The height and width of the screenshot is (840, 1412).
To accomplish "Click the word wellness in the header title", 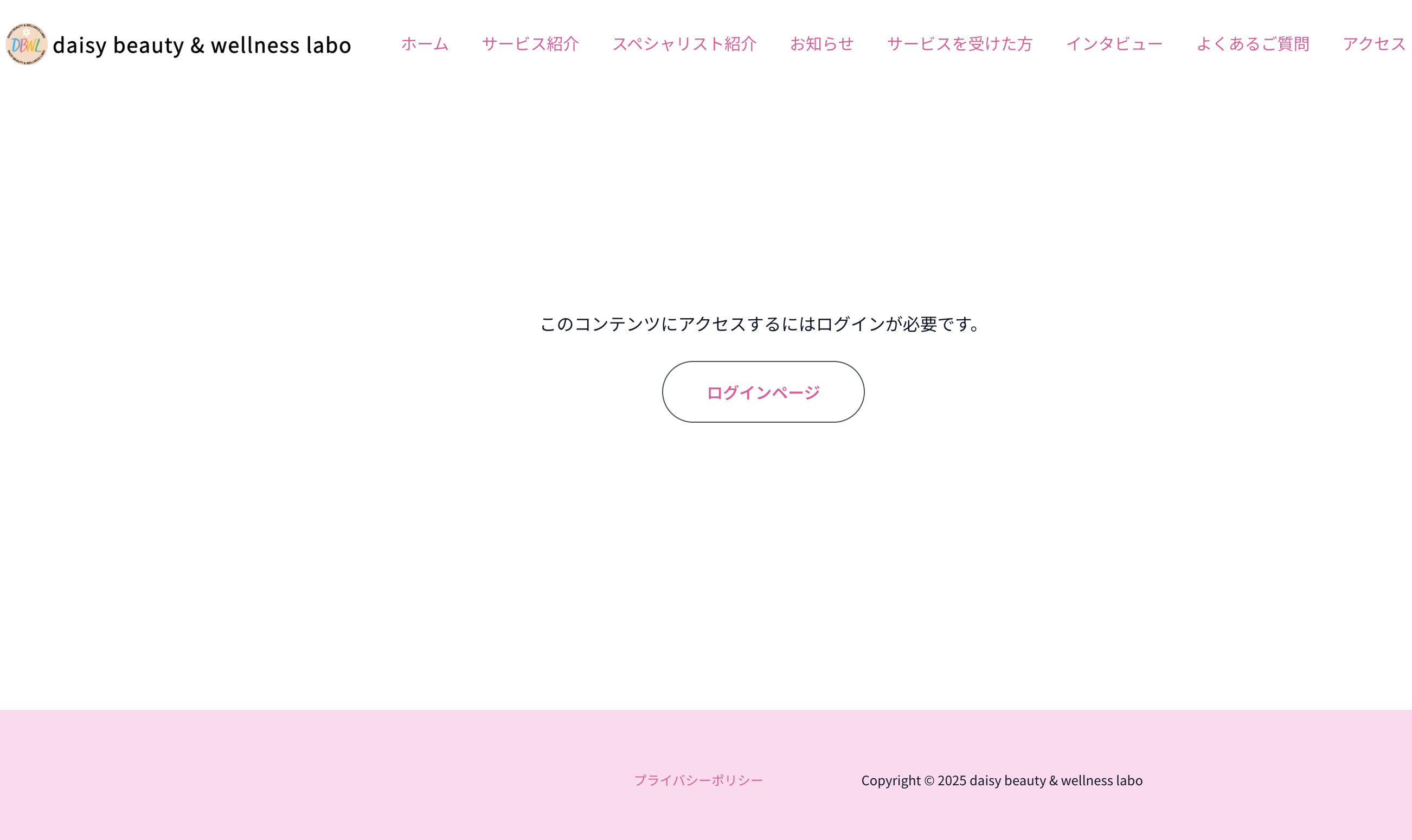I will pos(255,45).
